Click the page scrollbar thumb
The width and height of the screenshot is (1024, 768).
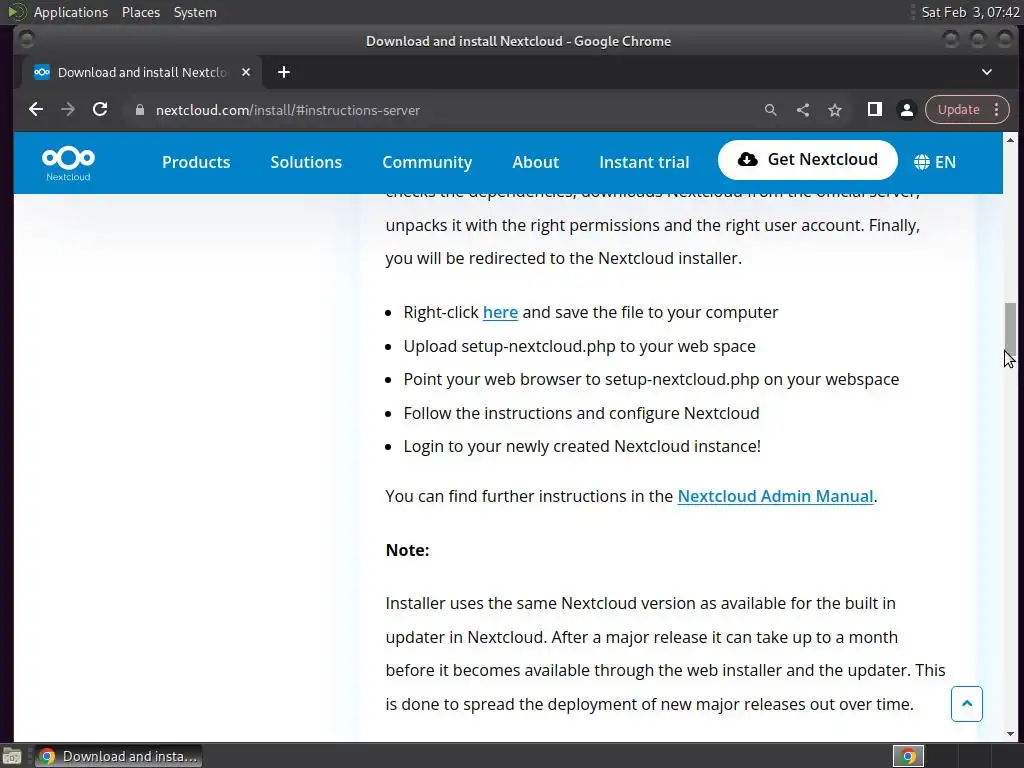click(1010, 330)
